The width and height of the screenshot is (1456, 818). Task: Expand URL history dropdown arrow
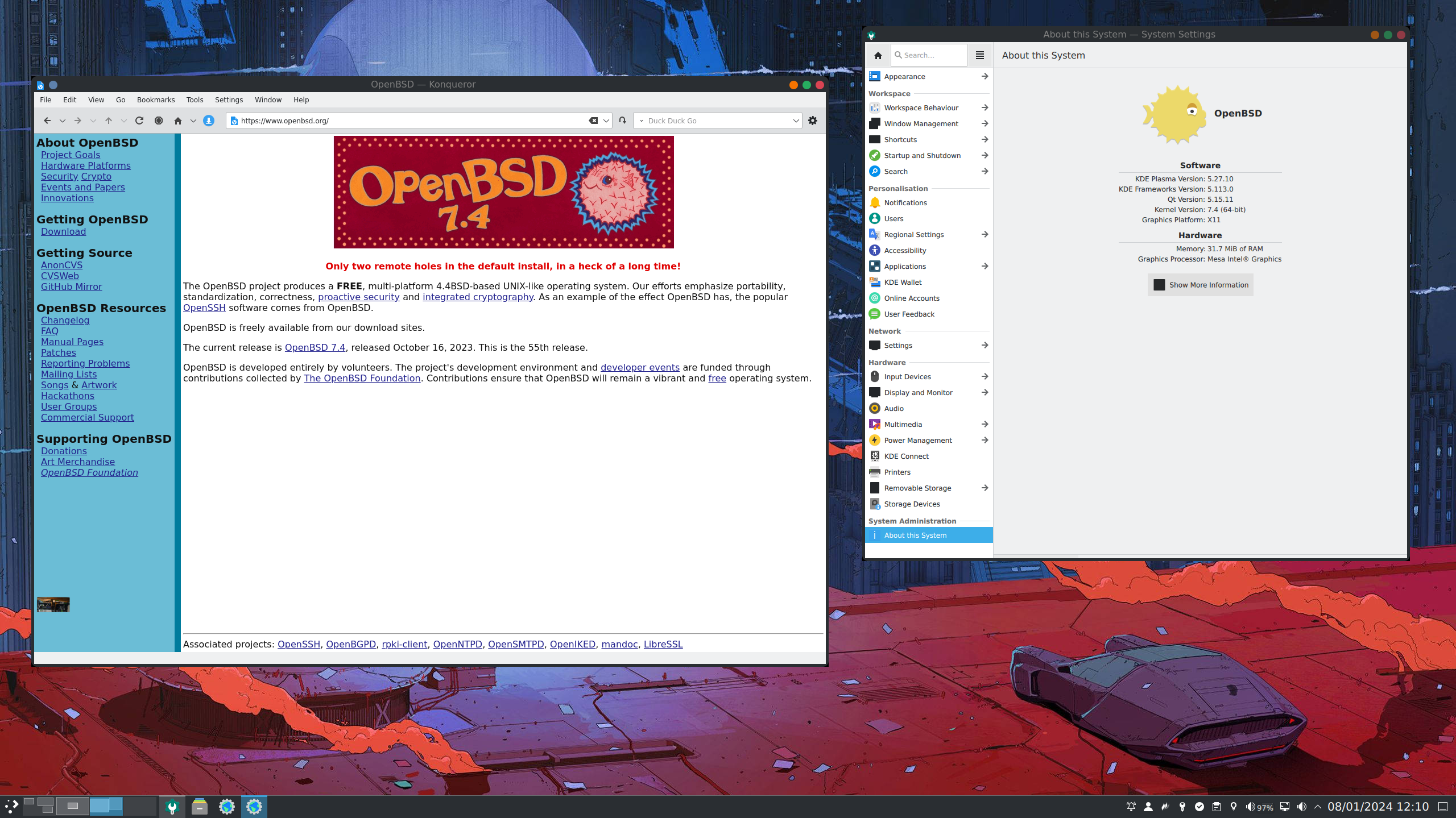click(x=606, y=121)
